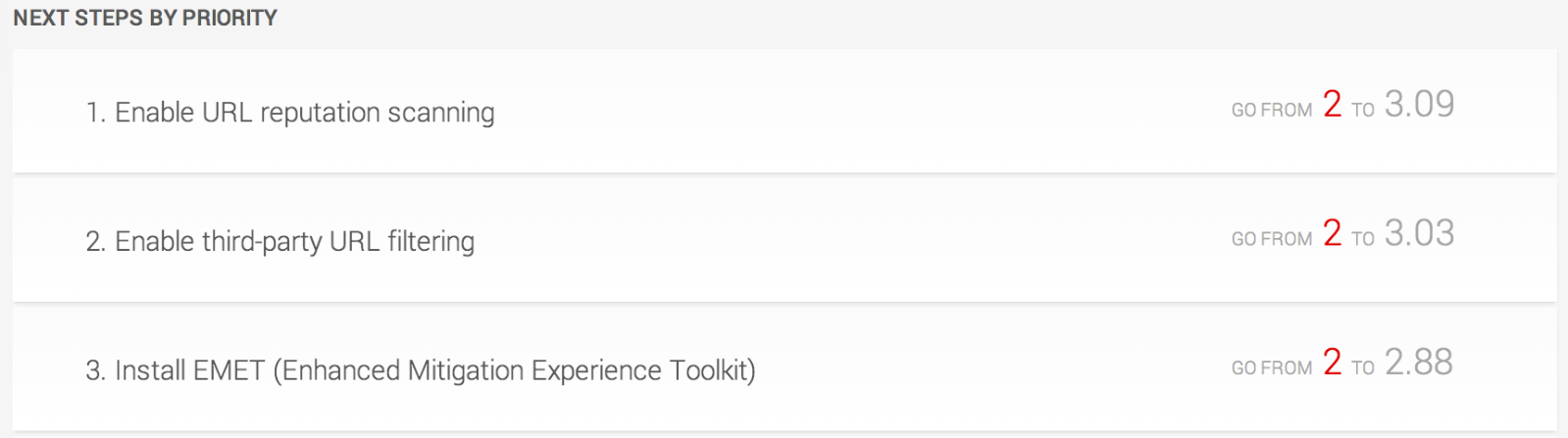The width and height of the screenshot is (1568, 438).
Task: Click the Next Steps By Priority heading
Action: pyautogui.click(x=145, y=18)
